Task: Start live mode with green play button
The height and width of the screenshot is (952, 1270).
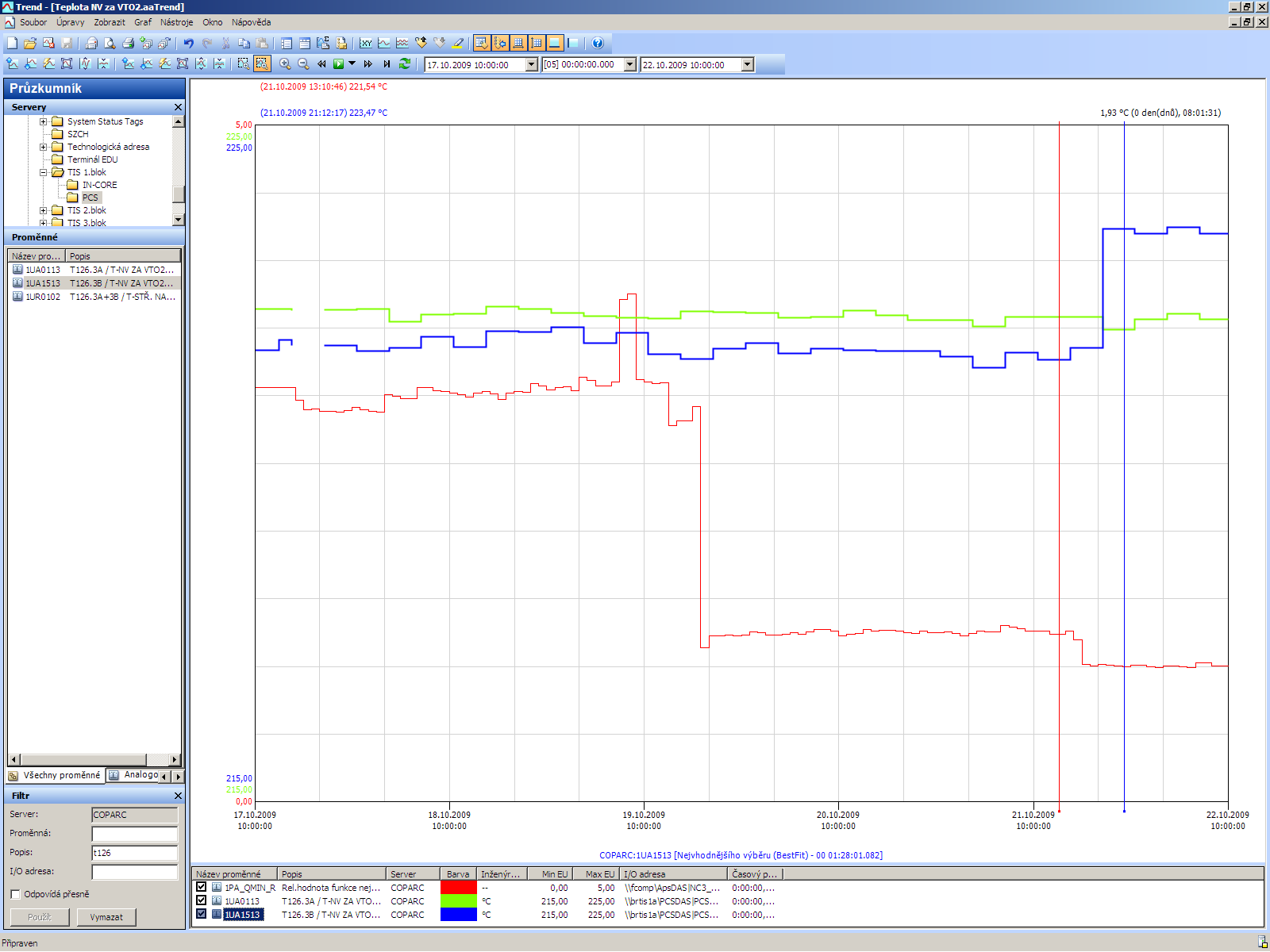Action: [339, 63]
